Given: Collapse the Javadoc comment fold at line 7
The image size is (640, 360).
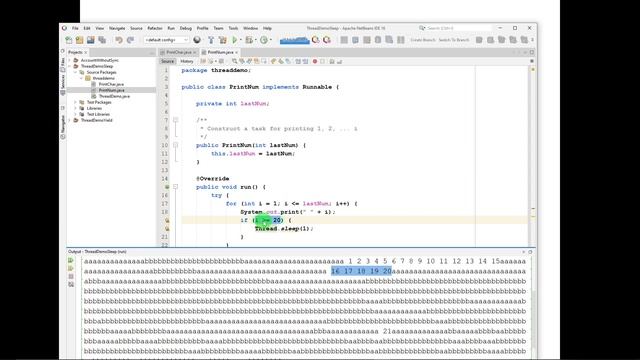Looking at the screenshot, I should point(176,120).
